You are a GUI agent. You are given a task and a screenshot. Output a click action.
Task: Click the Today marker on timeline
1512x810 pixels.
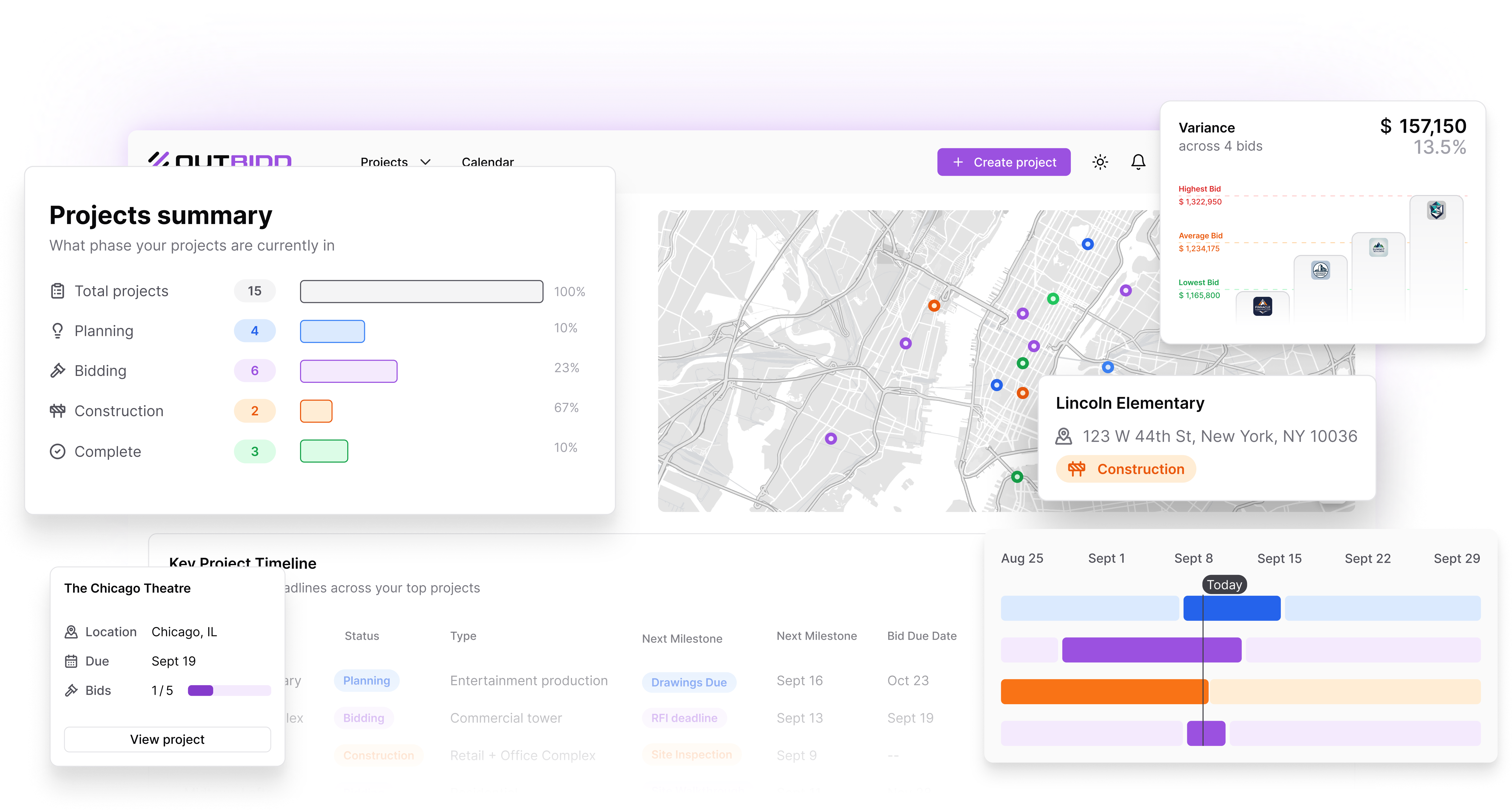click(1224, 585)
